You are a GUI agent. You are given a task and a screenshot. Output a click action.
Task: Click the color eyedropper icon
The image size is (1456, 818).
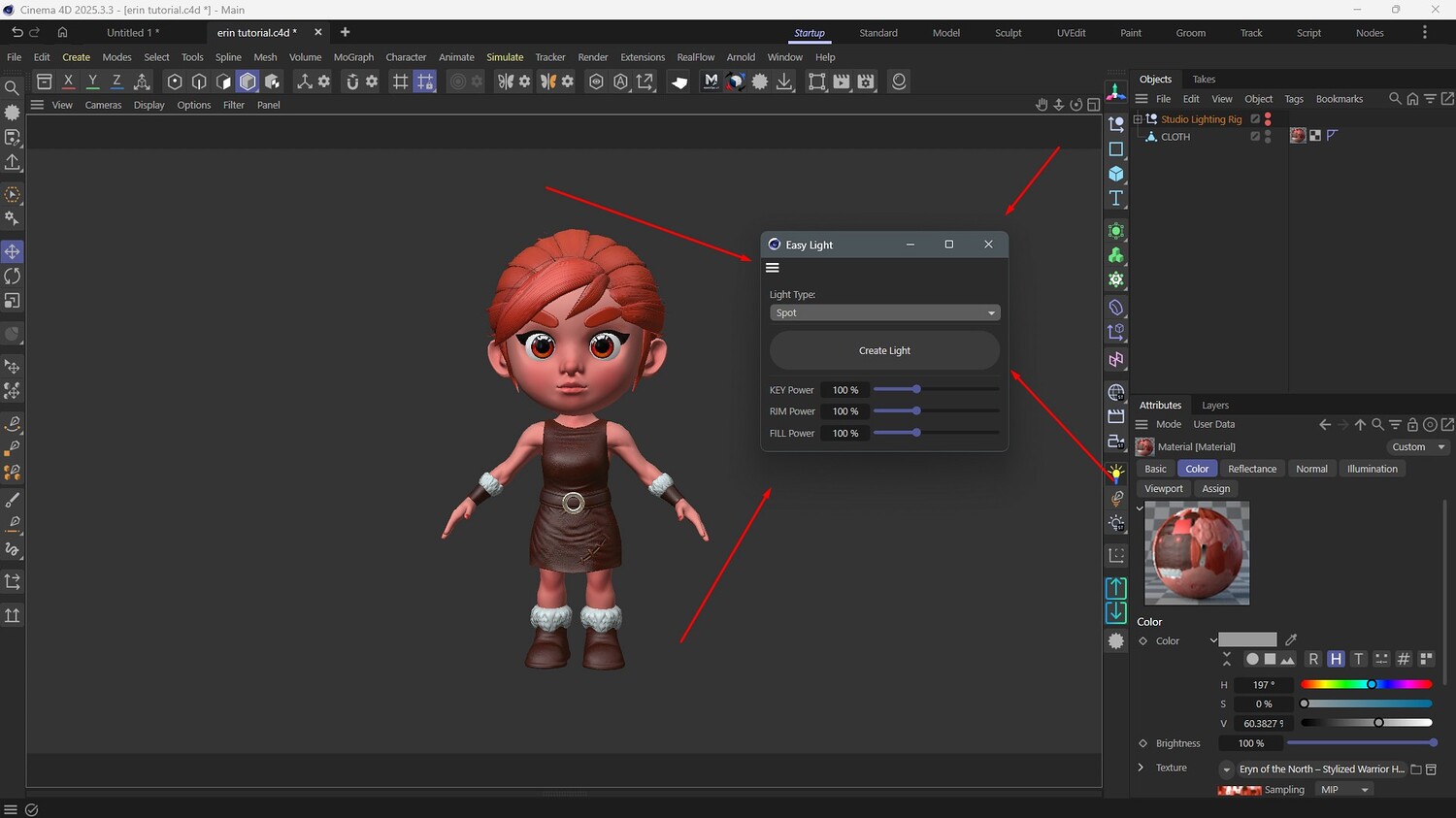click(1291, 639)
